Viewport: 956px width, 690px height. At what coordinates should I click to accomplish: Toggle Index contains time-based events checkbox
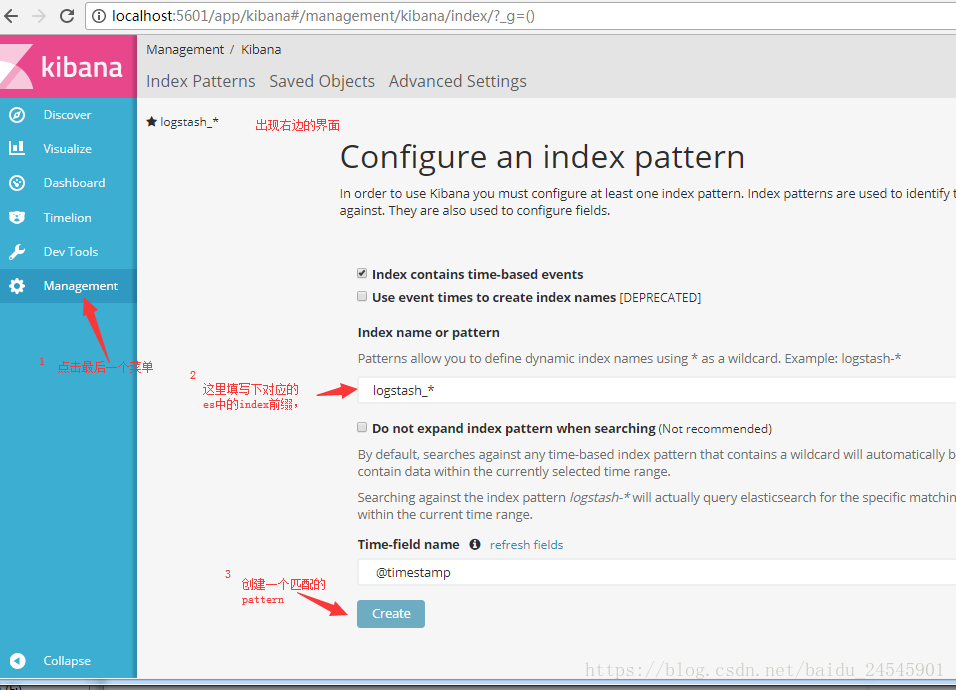[362, 273]
